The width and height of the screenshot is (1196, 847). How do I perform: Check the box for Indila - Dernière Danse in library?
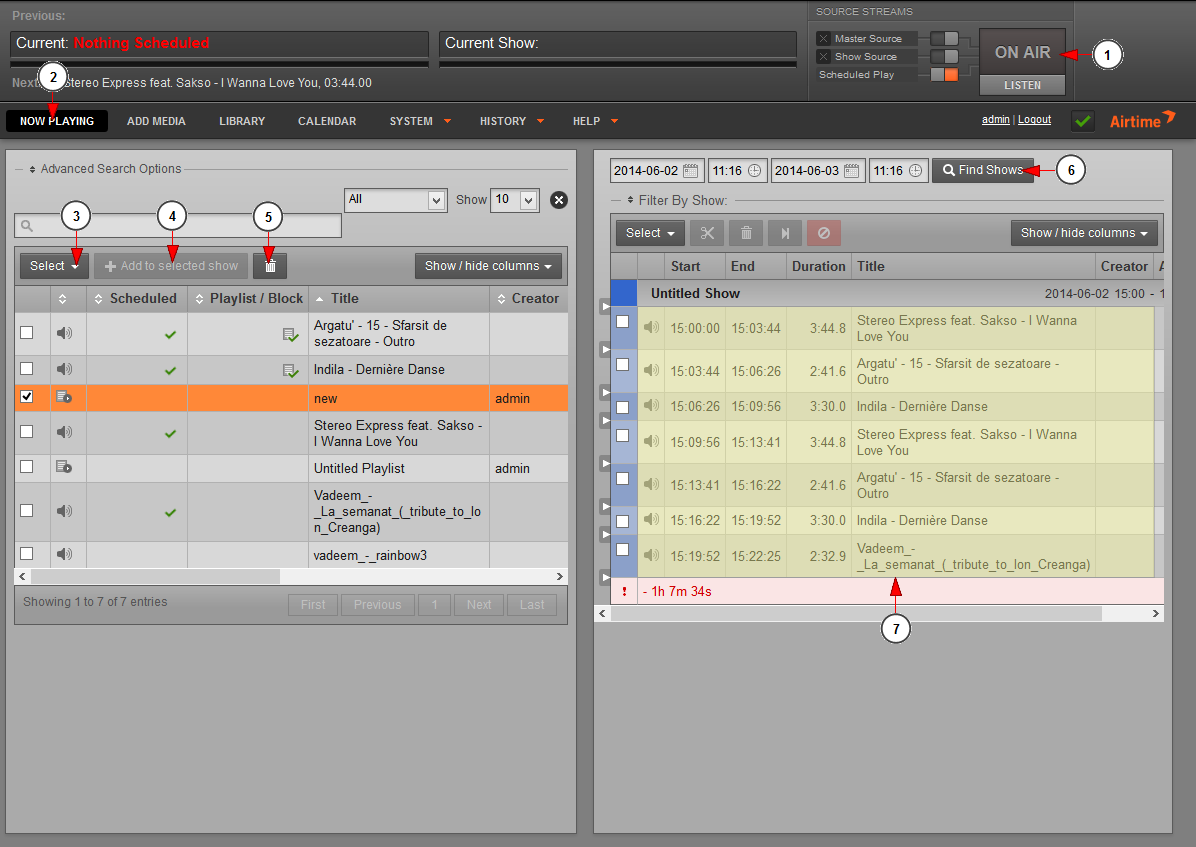(27, 369)
